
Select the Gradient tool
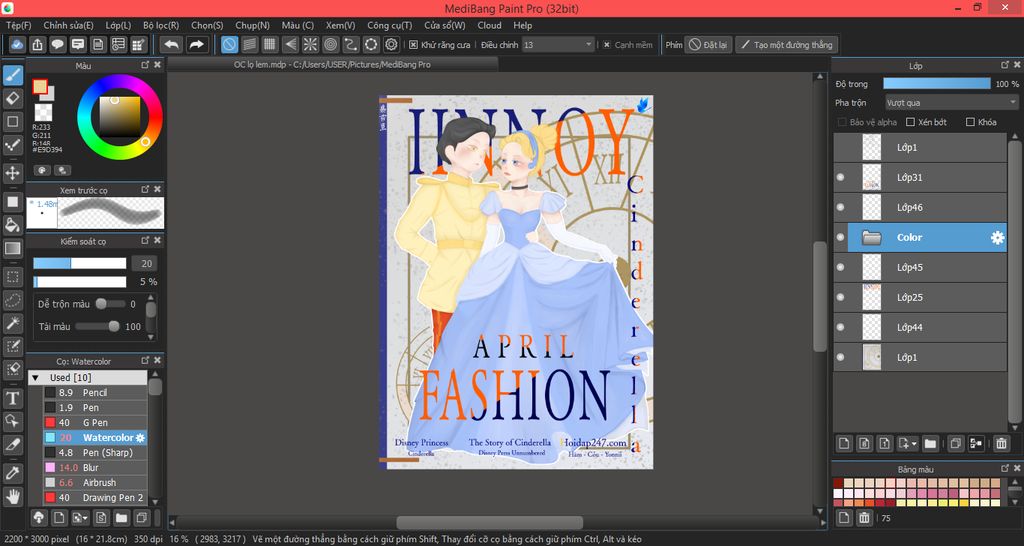tap(12, 248)
